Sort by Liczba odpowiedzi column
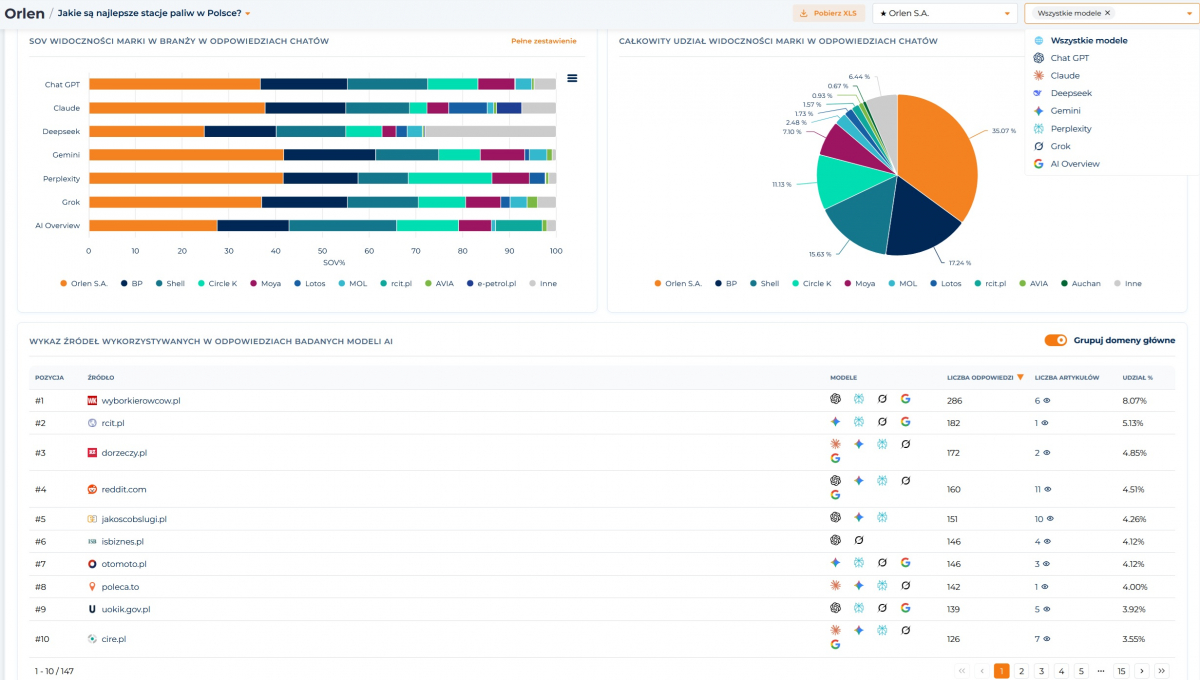The height and width of the screenshot is (680, 1200). pos(985,377)
